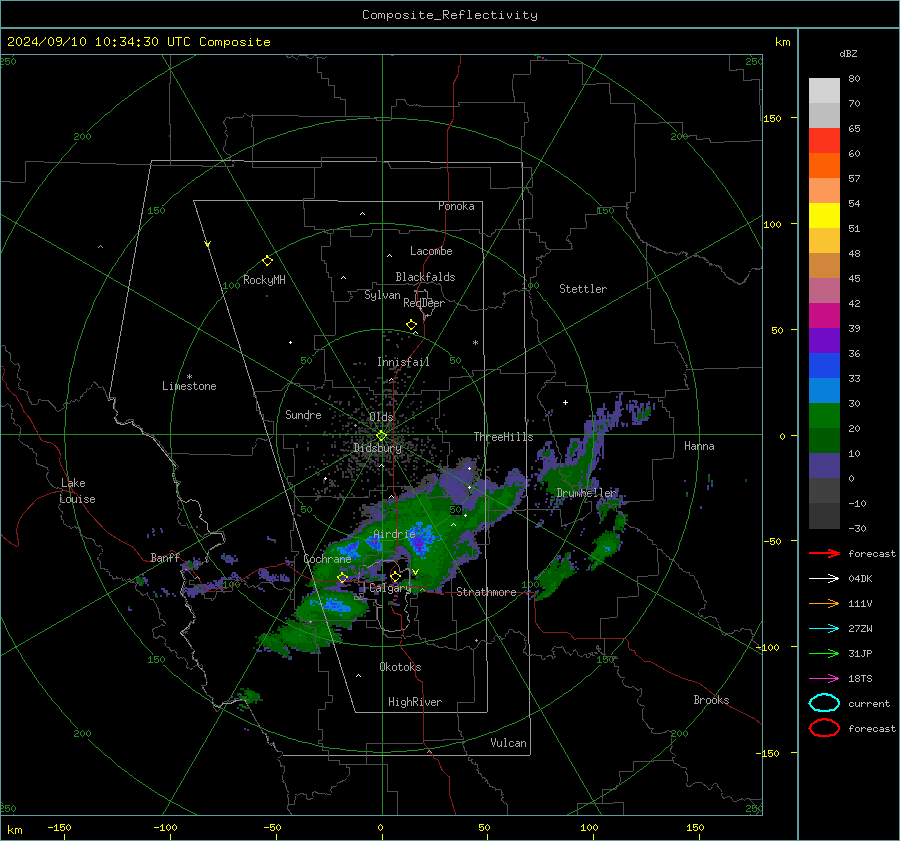Screen dimensions: 900x841
Task: Select the bright yellow 51-54 dBZ swatch
Action: coord(824,215)
